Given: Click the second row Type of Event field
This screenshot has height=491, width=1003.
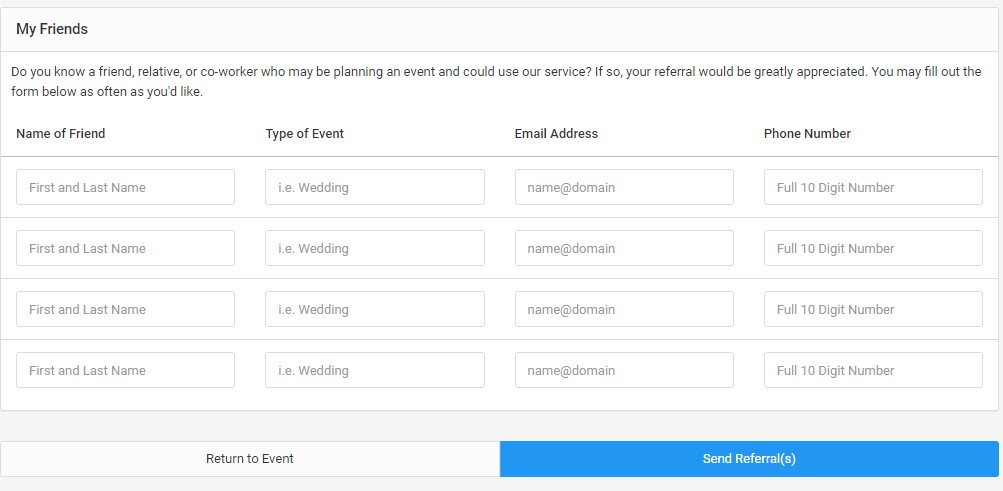Looking at the screenshot, I should click(x=374, y=248).
